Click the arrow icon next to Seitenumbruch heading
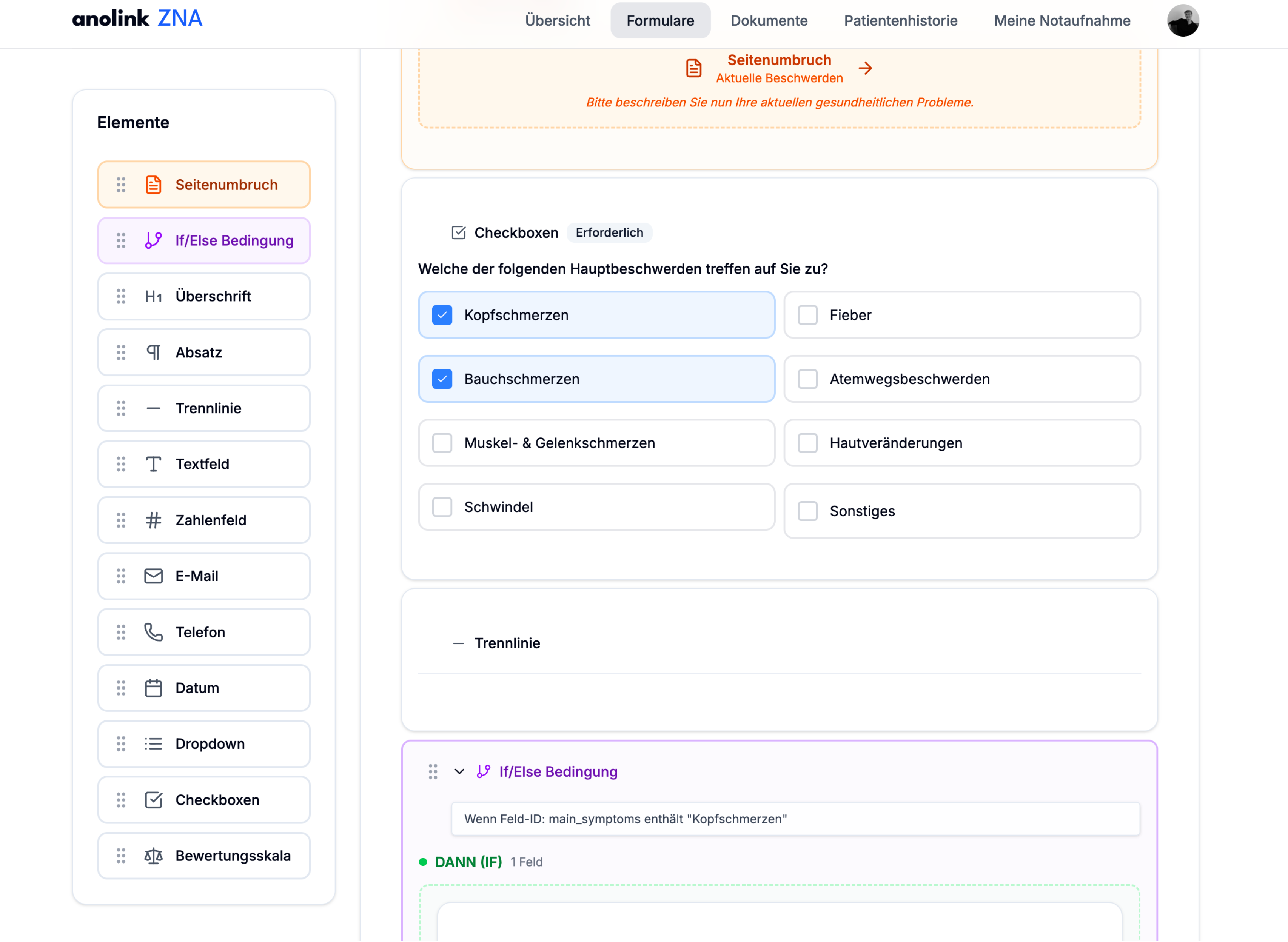Screen dimensions: 1288x942 point(865,68)
